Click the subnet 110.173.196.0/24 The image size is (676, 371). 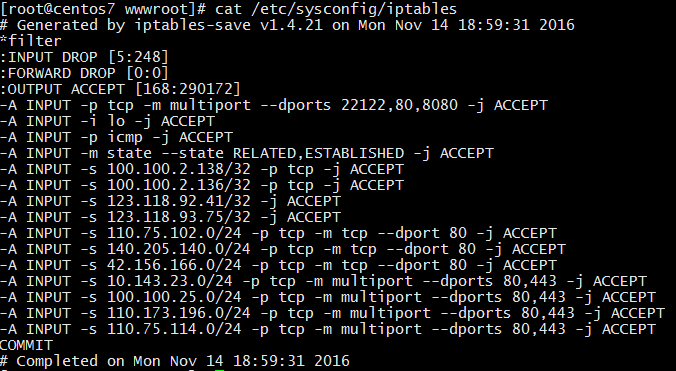coord(179,313)
